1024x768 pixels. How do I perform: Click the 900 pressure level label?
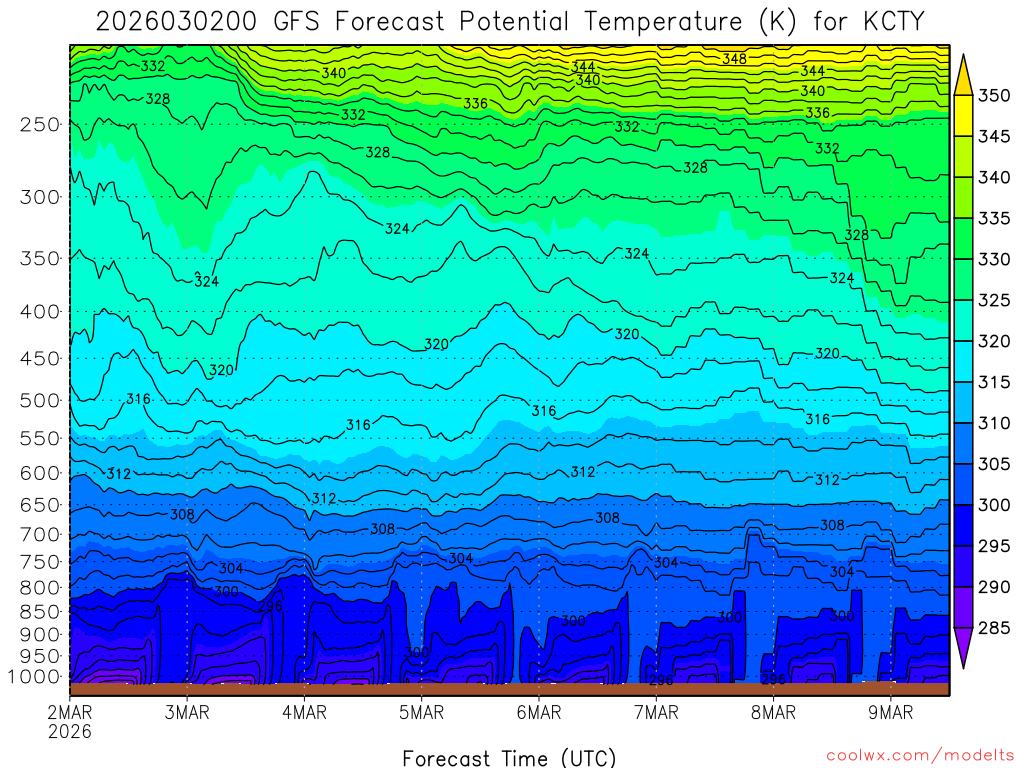coord(40,634)
